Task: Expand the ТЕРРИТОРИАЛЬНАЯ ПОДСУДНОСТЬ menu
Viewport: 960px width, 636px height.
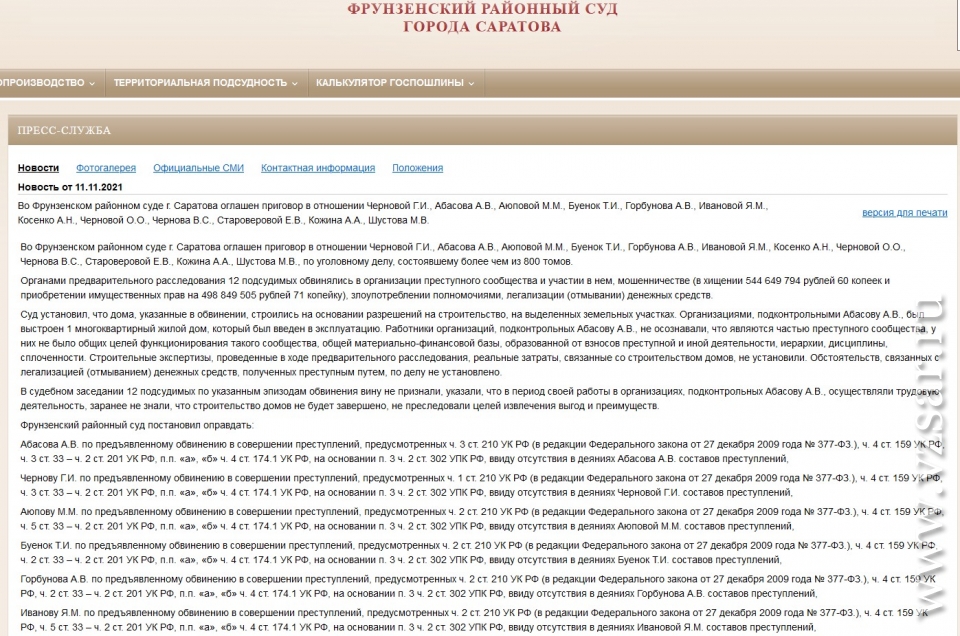Action: [206, 83]
